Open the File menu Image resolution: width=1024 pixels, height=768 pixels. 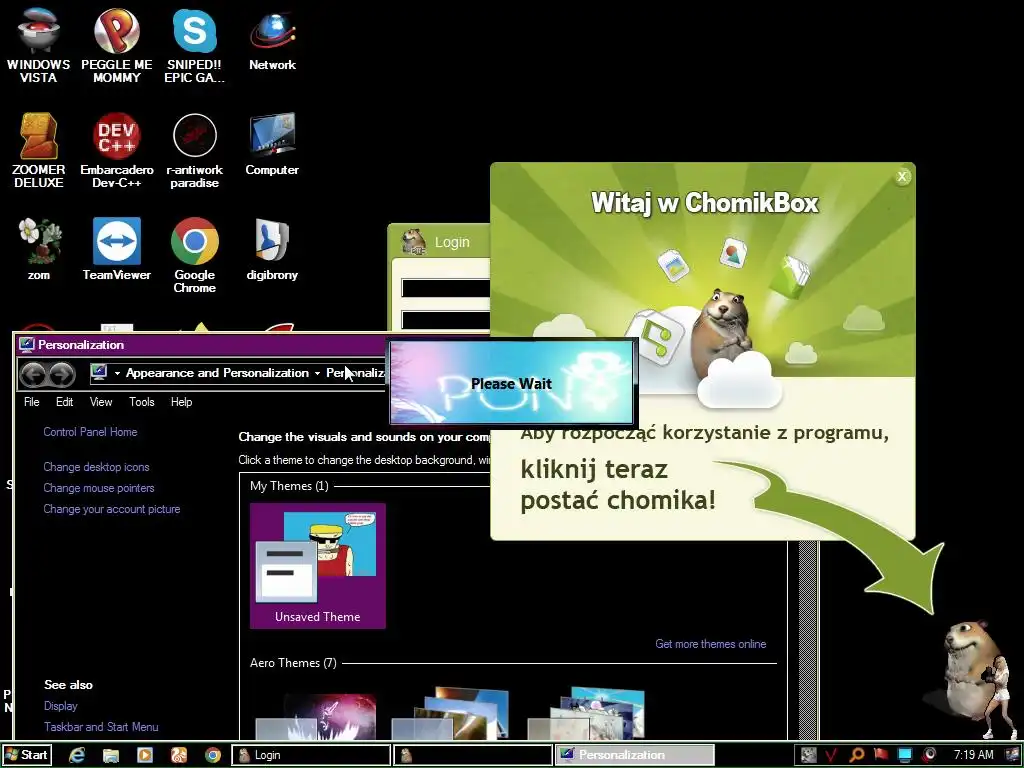(x=31, y=402)
